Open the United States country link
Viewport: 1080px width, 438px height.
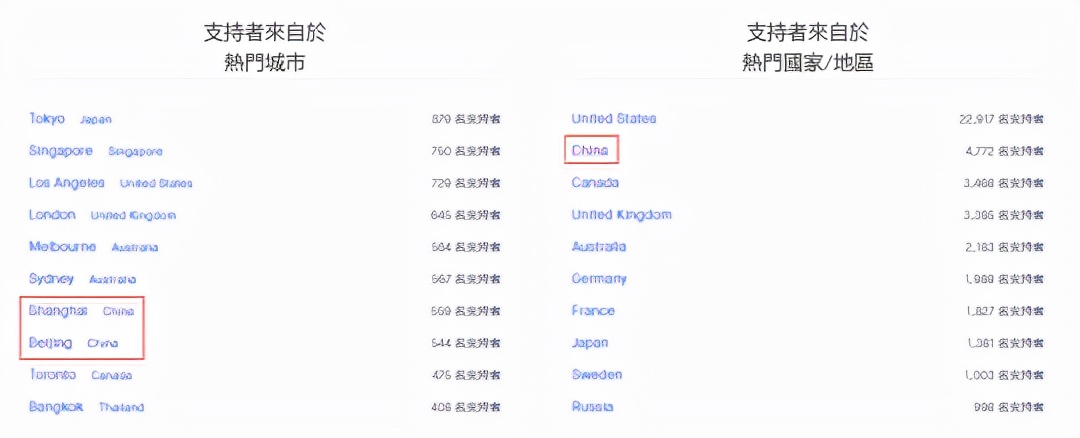614,119
